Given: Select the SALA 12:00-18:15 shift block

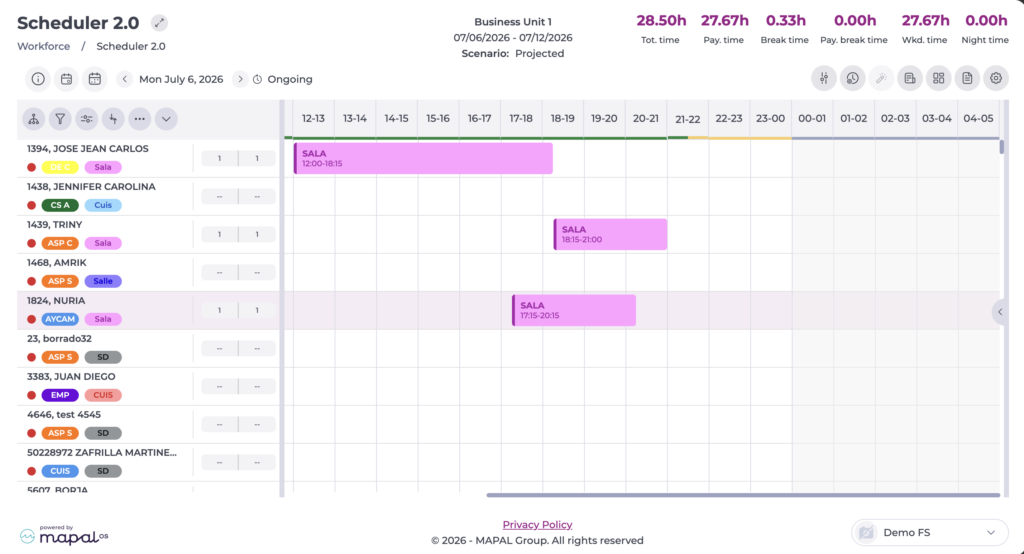Looking at the screenshot, I should 423,158.
